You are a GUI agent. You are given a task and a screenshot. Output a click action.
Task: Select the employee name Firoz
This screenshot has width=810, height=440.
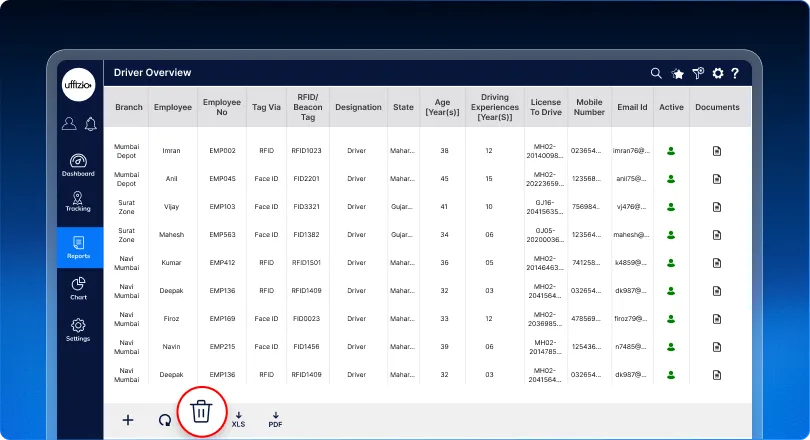tap(172, 319)
